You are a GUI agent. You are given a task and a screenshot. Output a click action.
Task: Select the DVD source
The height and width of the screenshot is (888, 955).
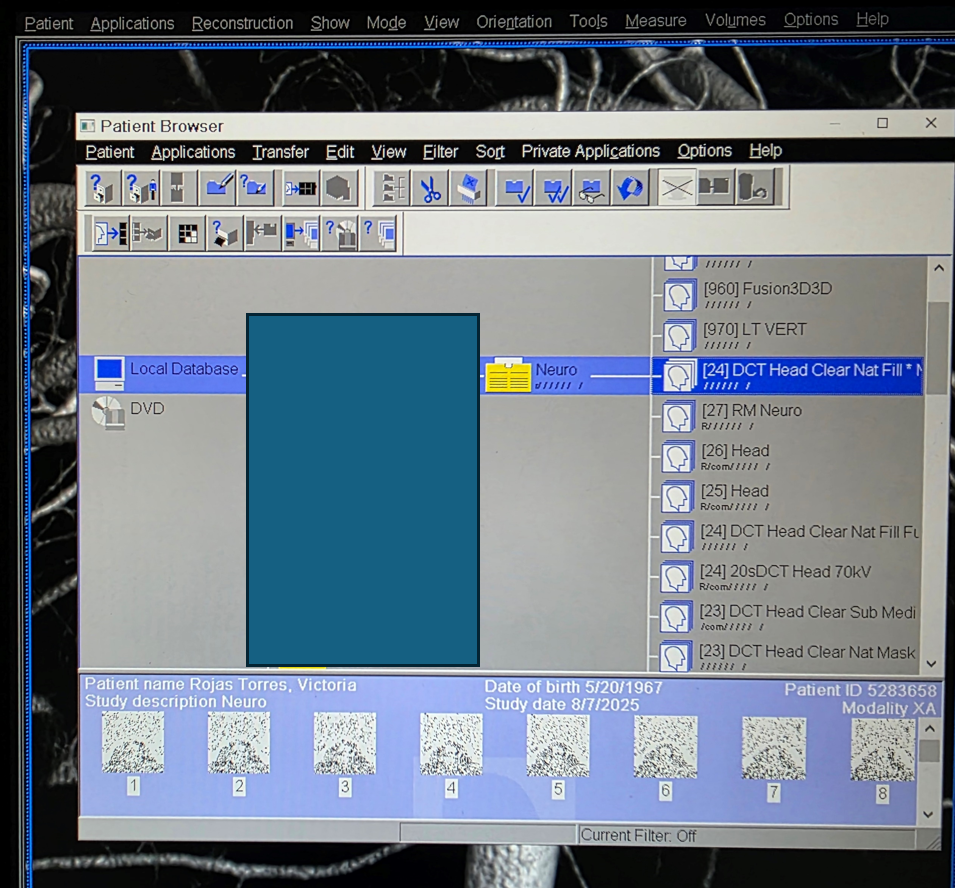pyautogui.click(x=146, y=409)
